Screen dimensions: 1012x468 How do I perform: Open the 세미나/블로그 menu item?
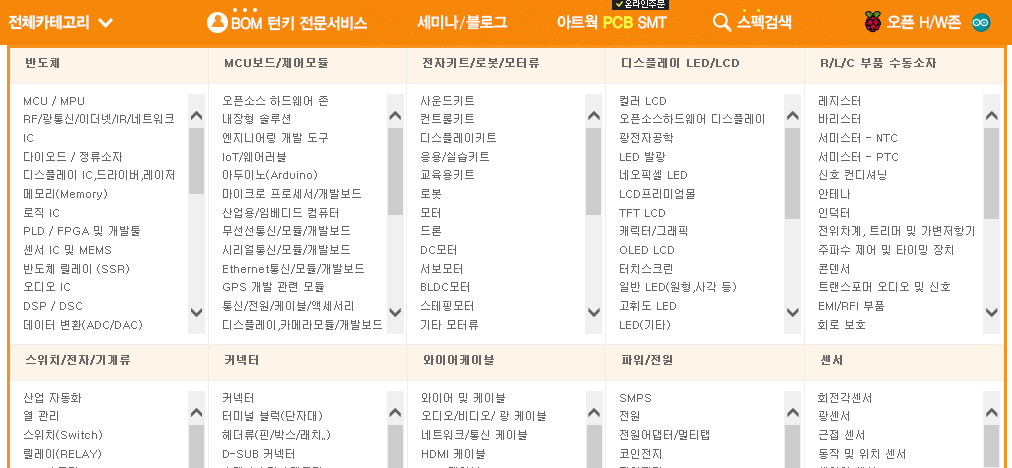462,23
